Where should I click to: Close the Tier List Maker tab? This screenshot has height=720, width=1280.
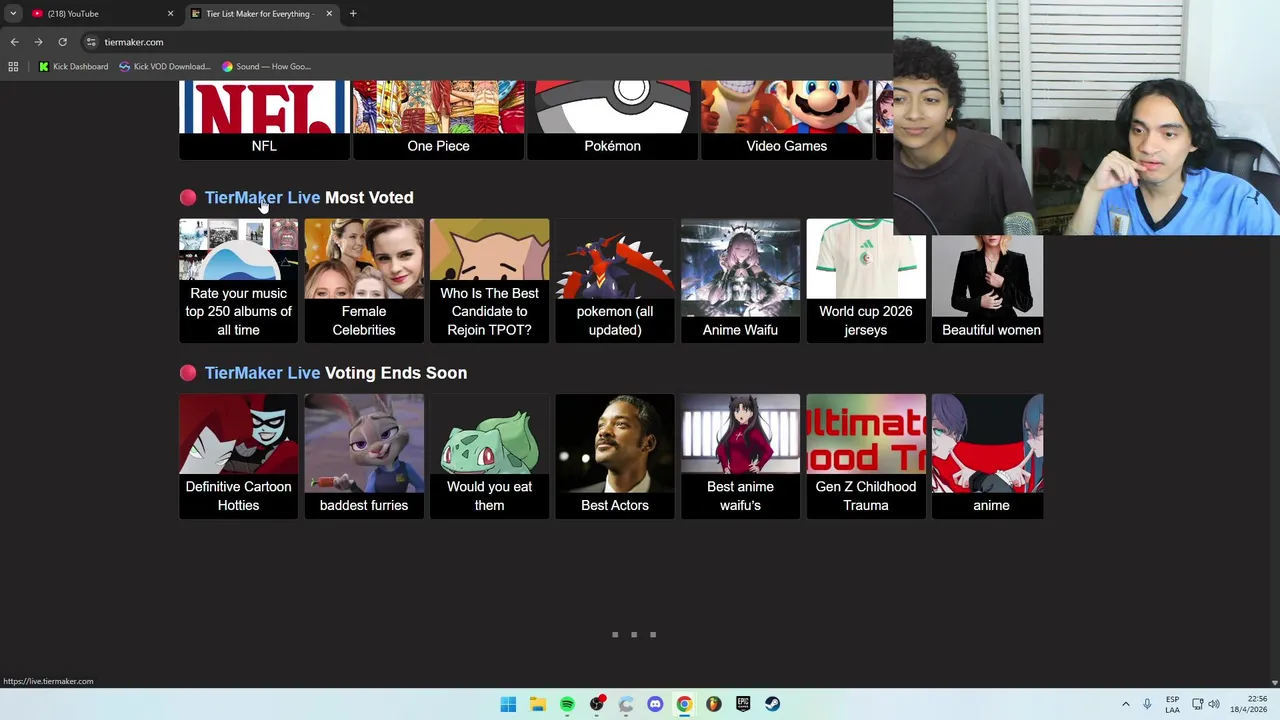pos(329,14)
